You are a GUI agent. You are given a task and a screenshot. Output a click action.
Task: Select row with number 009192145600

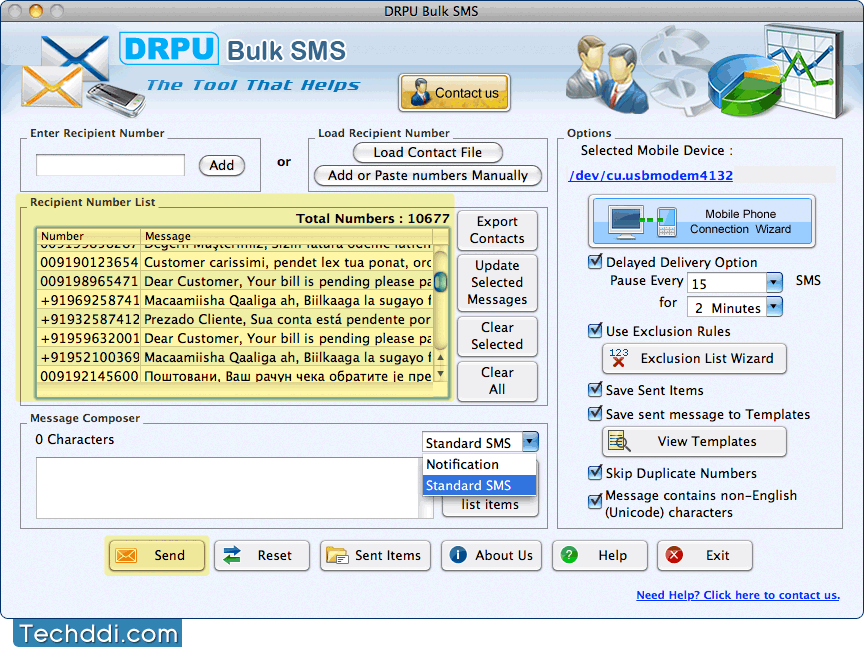tap(236, 376)
